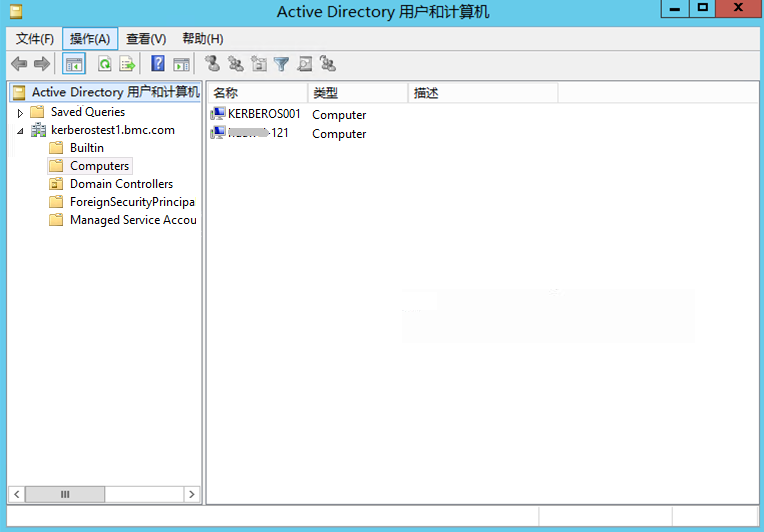This screenshot has height=532, width=764.
Task: Sort by the 描述 column header
Action: [x=483, y=93]
